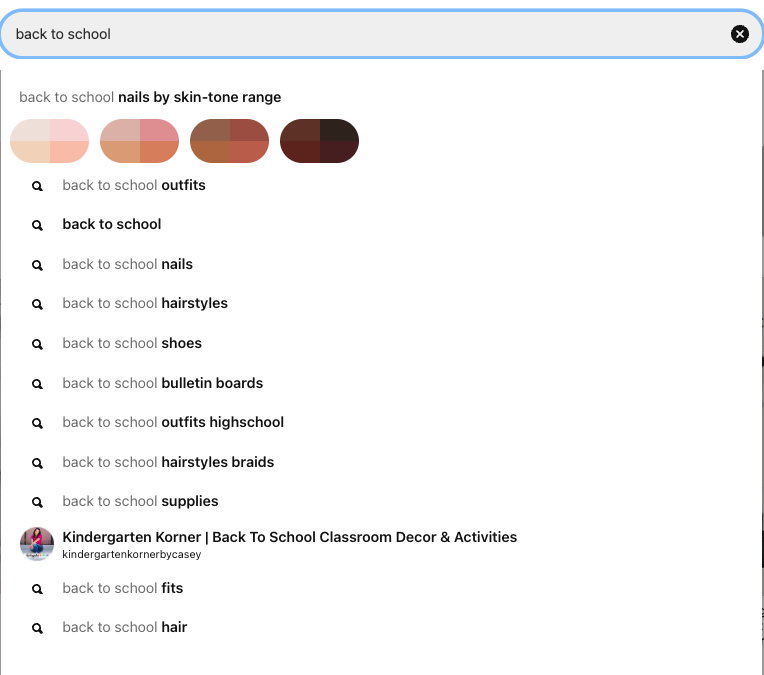Select suggestion 'back to school shoes'
Screen dimensions: 764x675
(132, 343)
